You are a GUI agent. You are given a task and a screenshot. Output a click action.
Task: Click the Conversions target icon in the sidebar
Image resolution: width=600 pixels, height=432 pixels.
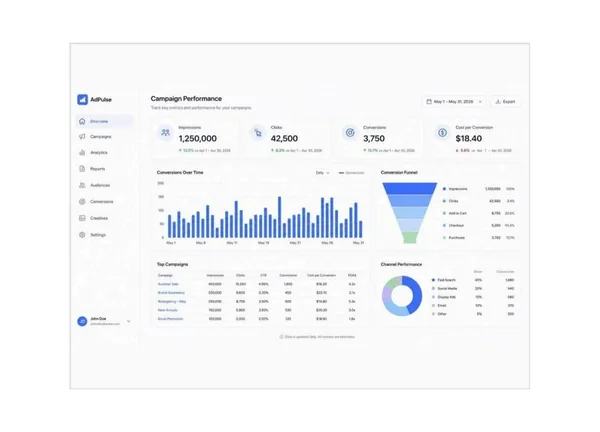[x=82, y=202]
